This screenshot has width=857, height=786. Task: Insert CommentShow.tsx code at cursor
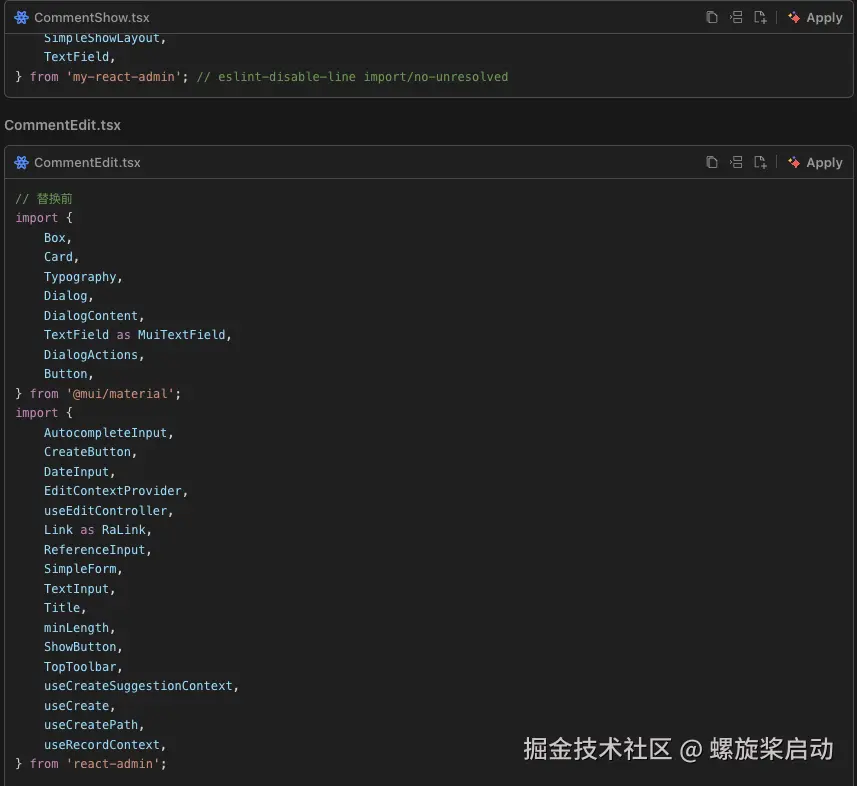[736, 17]
